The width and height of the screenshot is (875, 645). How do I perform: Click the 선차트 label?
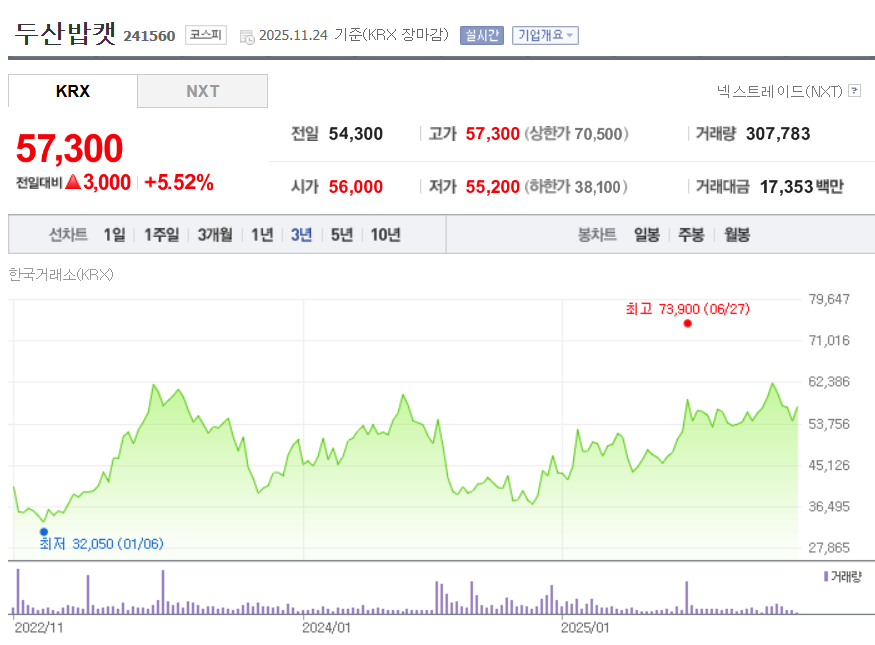[x=68, y=235]
